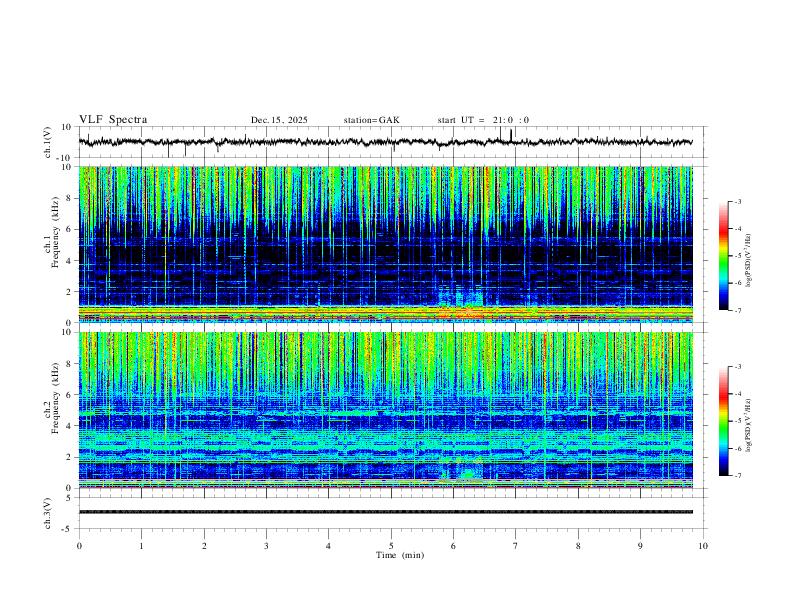This screenshot has height=612, width=792.
Task: Select the "Dec. 15, 2025" date label
Action: pyautogui.click(x=279, y=120)
